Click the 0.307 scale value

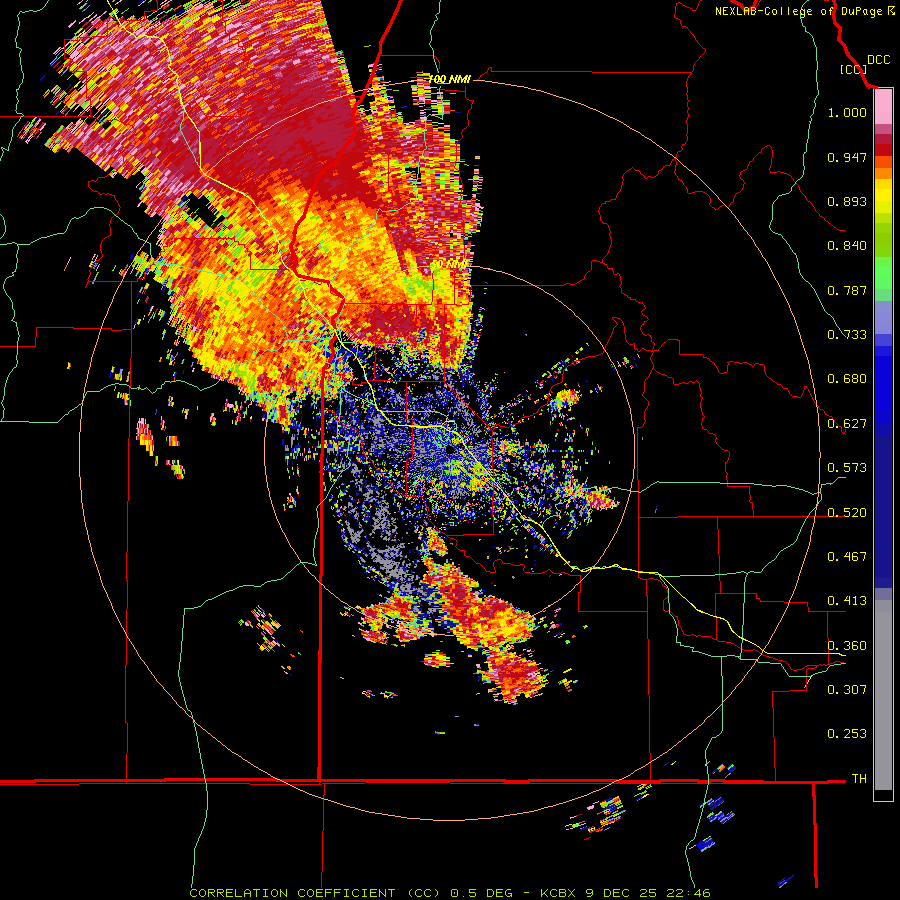click(x=847, y=689)
